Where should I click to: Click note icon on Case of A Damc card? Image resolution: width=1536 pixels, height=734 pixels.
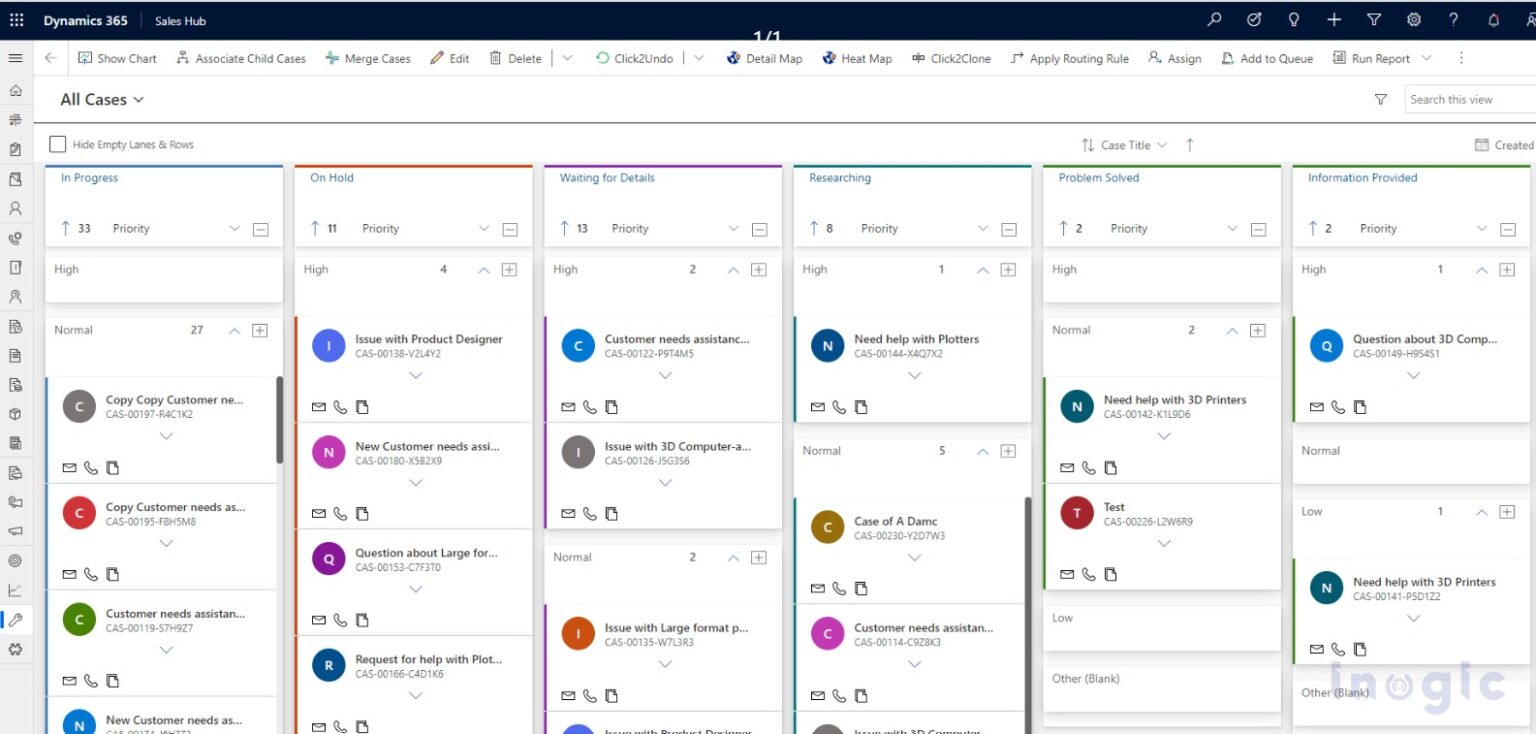click(x=861, y=589)
